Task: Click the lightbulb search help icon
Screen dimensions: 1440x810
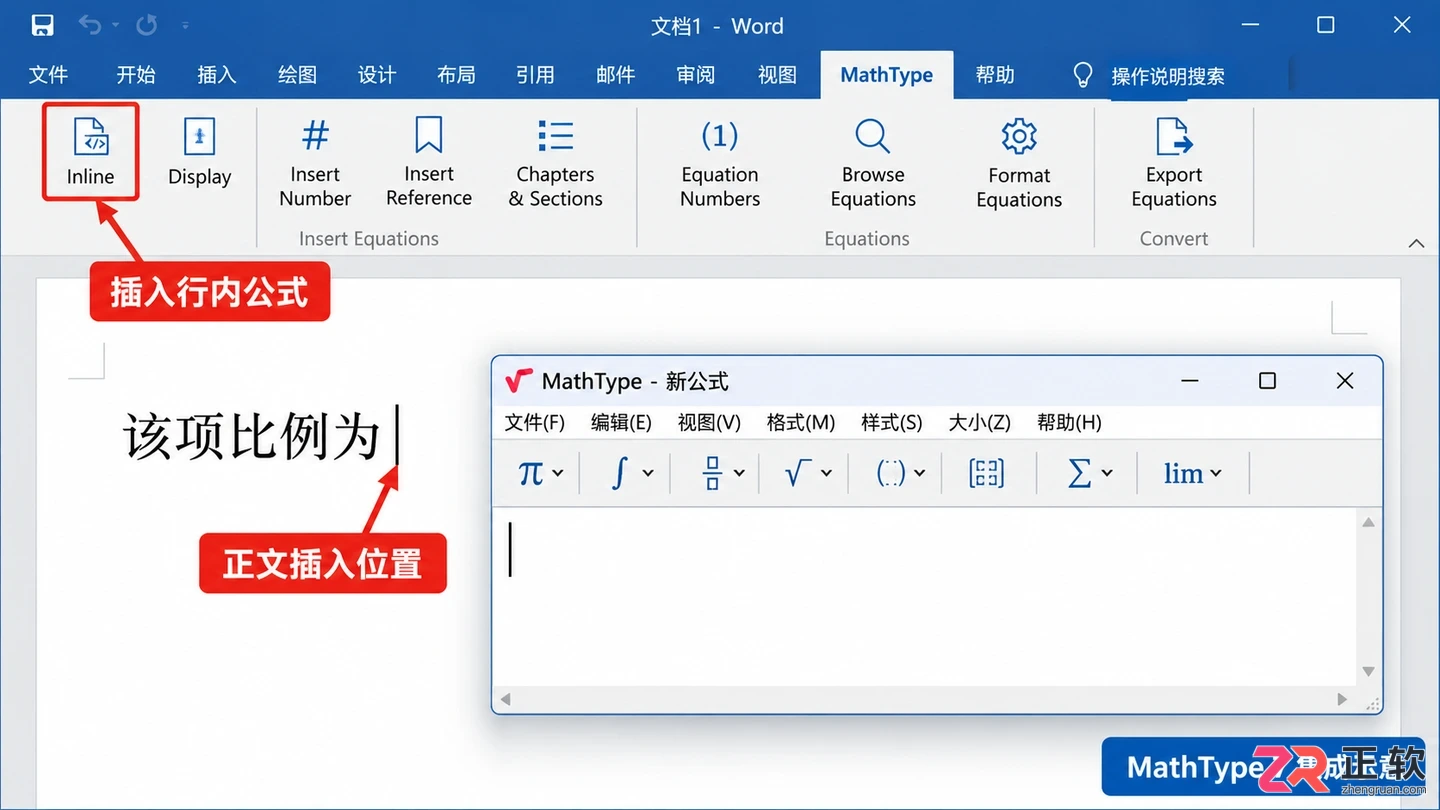Action: pyautogui.click(x=1082, y=75)
